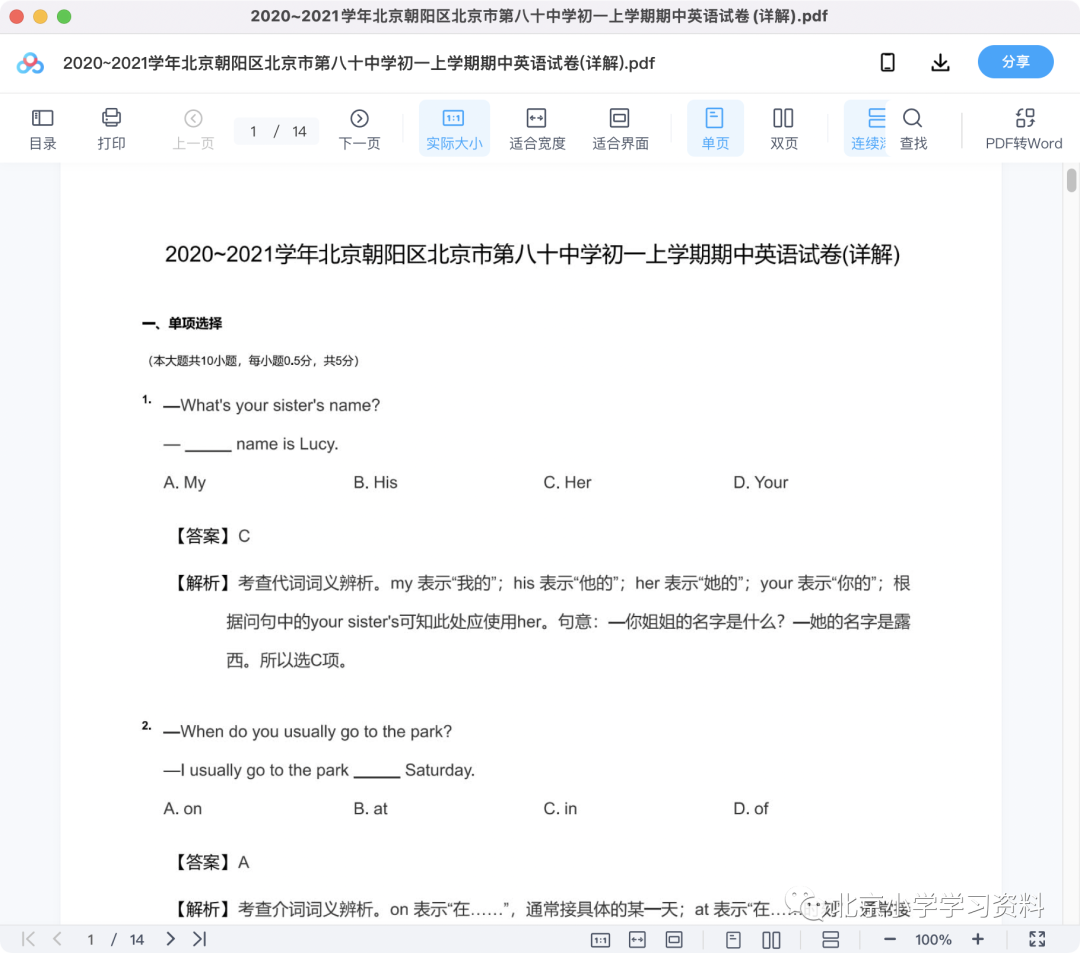
Task: Select 适合宽度 fit width view
Action: pyautogui.click(x=537, y=129)
